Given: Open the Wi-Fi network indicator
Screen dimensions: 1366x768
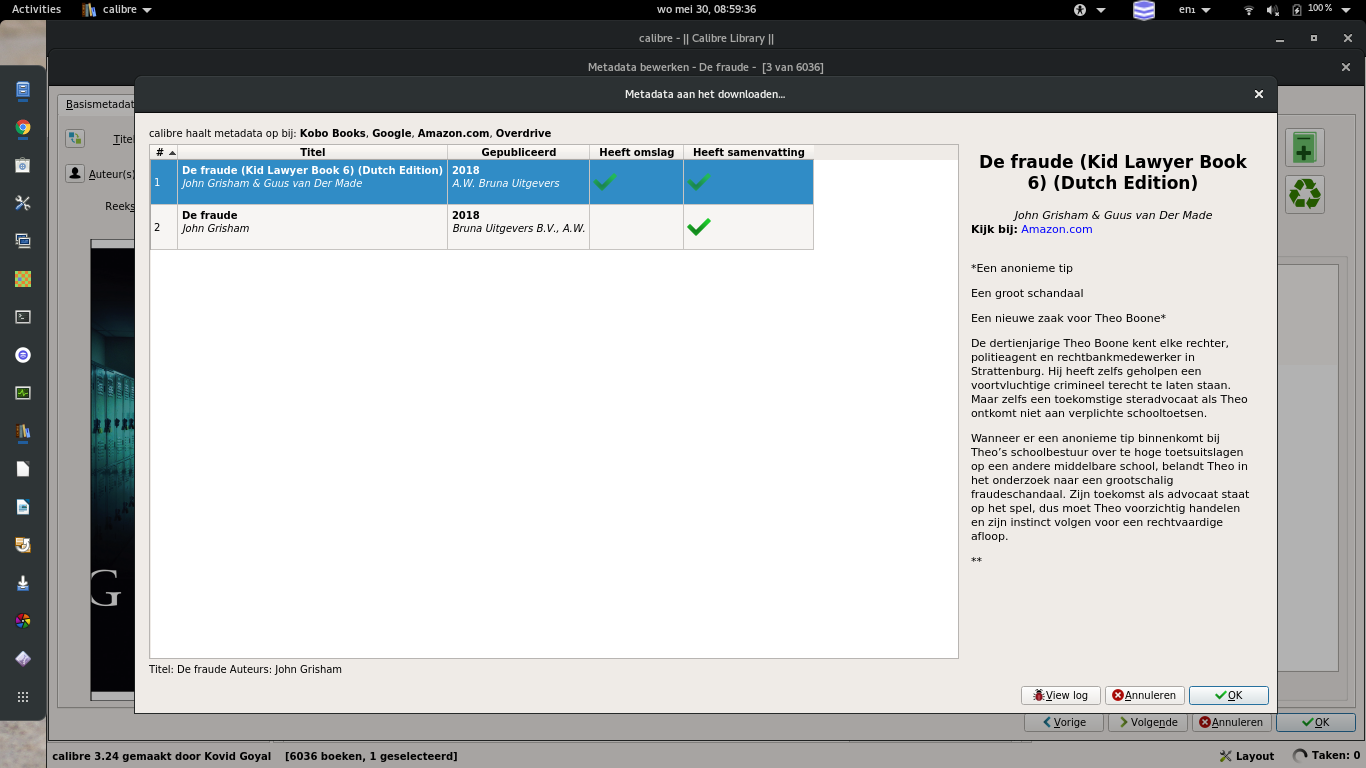Looking at the screenshot, I should click(x=1248, y=10).
